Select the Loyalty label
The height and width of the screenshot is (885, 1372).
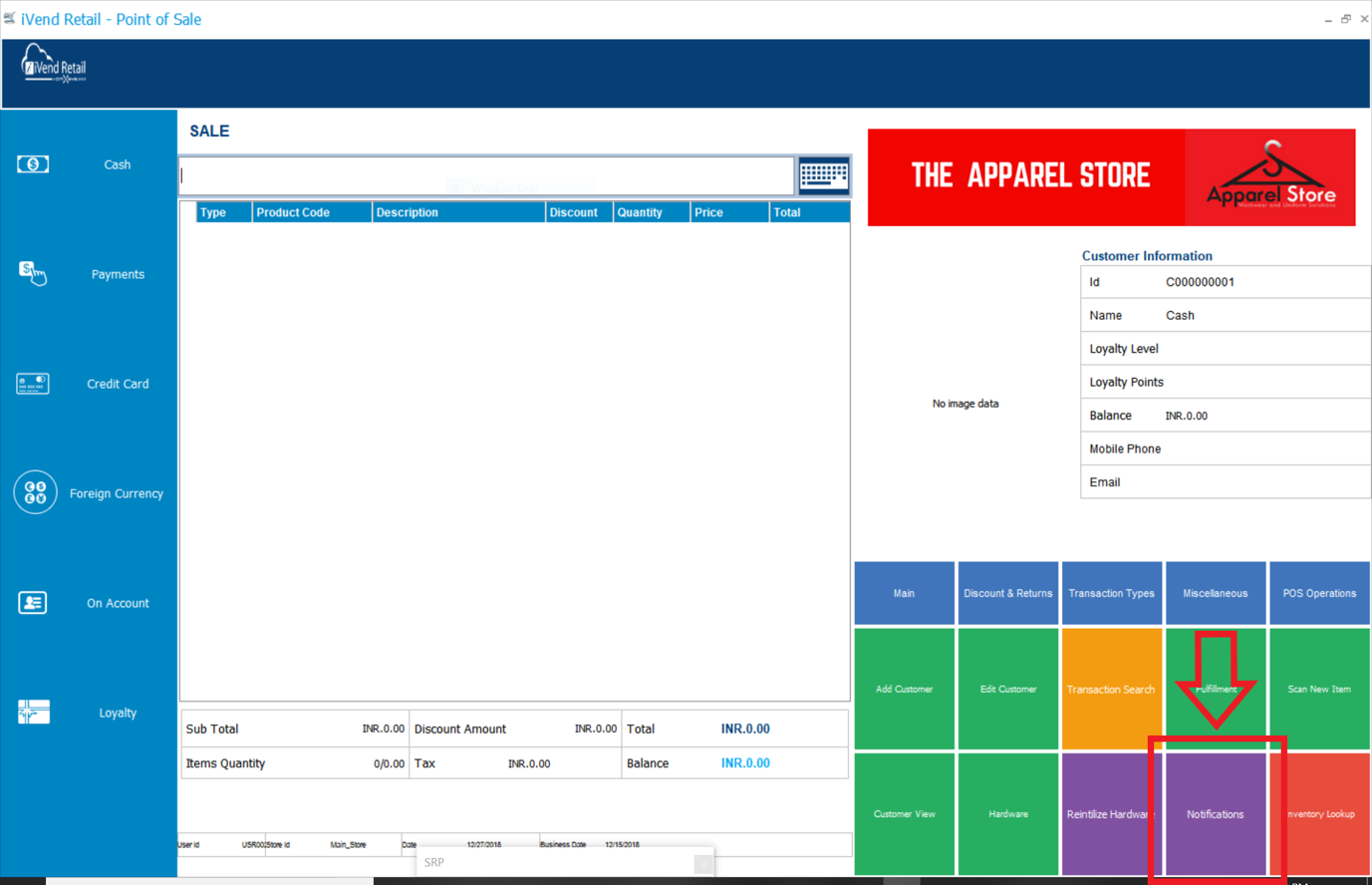[118, 713]
